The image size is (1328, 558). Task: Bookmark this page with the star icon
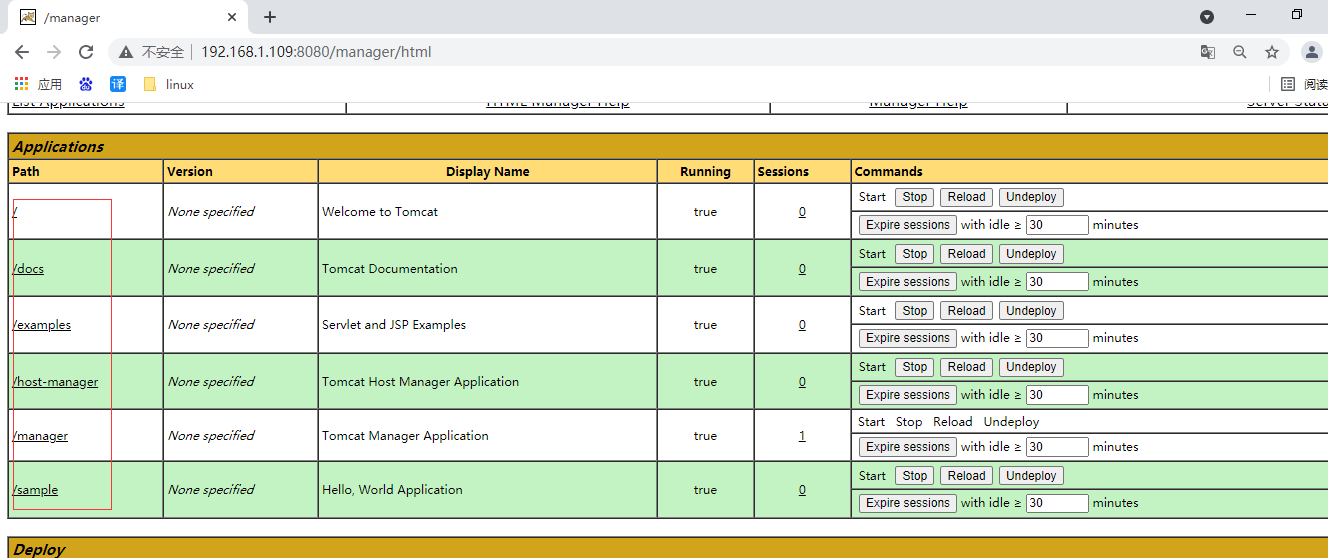1272,52
